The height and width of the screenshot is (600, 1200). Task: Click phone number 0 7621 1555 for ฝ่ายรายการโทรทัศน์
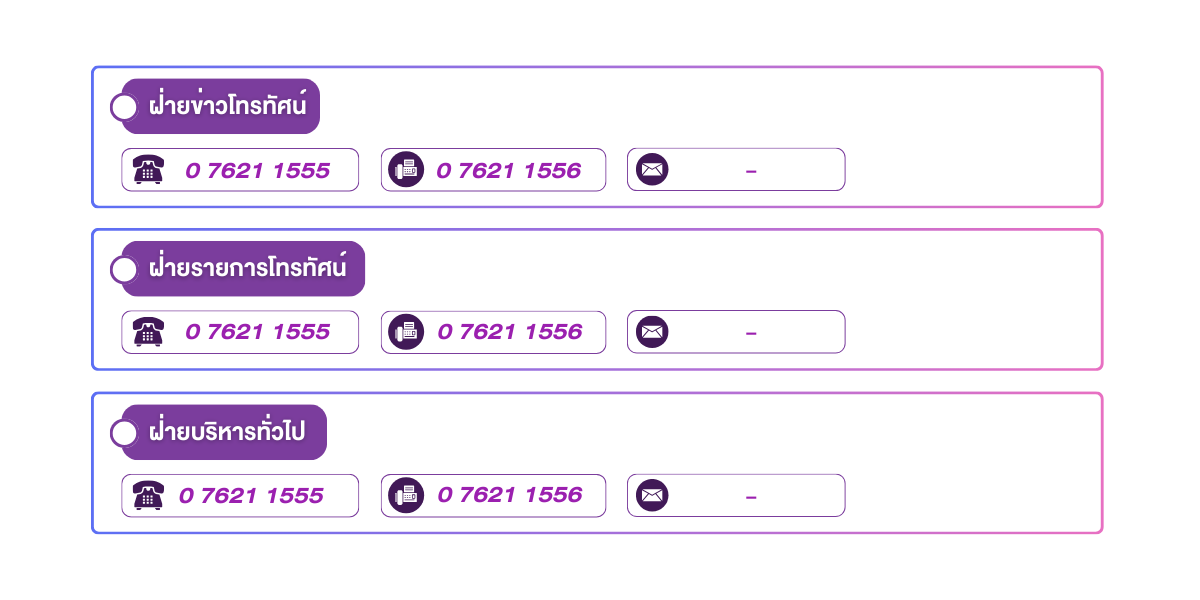(258, 332)
